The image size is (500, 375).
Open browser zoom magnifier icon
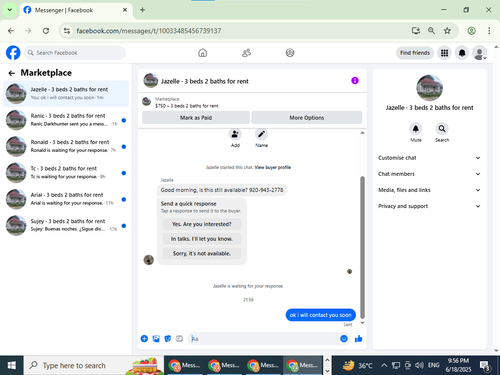(x=431, y=31)
